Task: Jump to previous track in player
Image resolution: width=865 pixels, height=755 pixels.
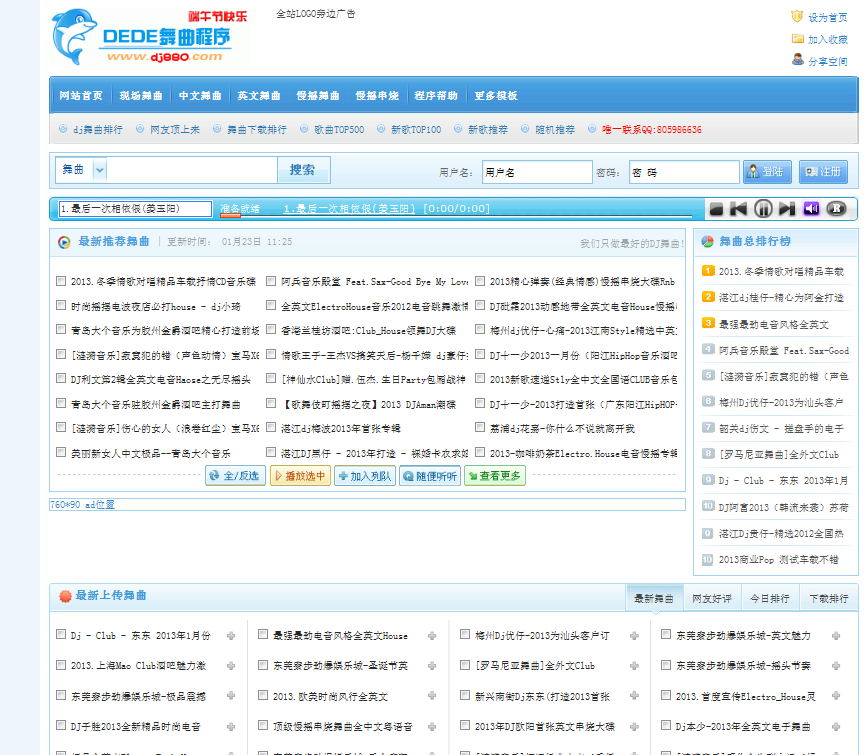Action: click(x=739, y=209)
